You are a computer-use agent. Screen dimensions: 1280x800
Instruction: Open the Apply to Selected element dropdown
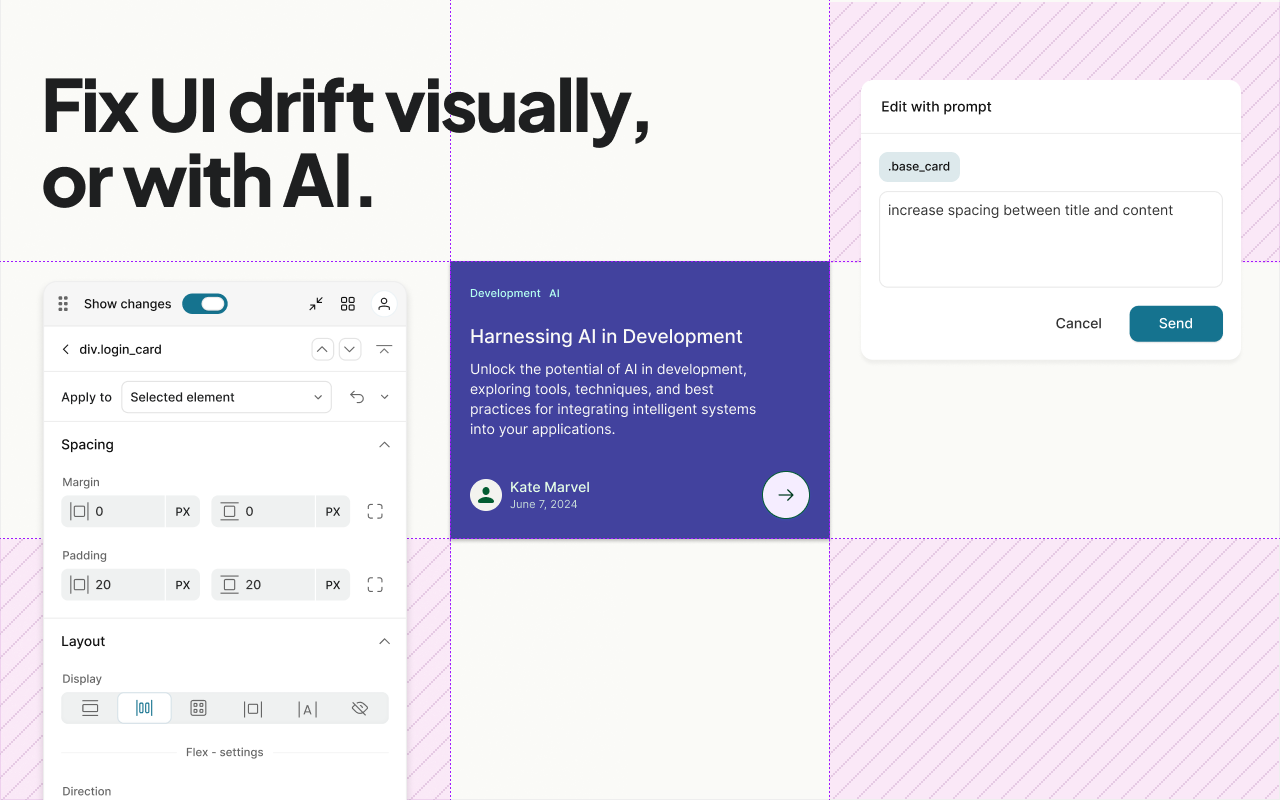(226, 397)
